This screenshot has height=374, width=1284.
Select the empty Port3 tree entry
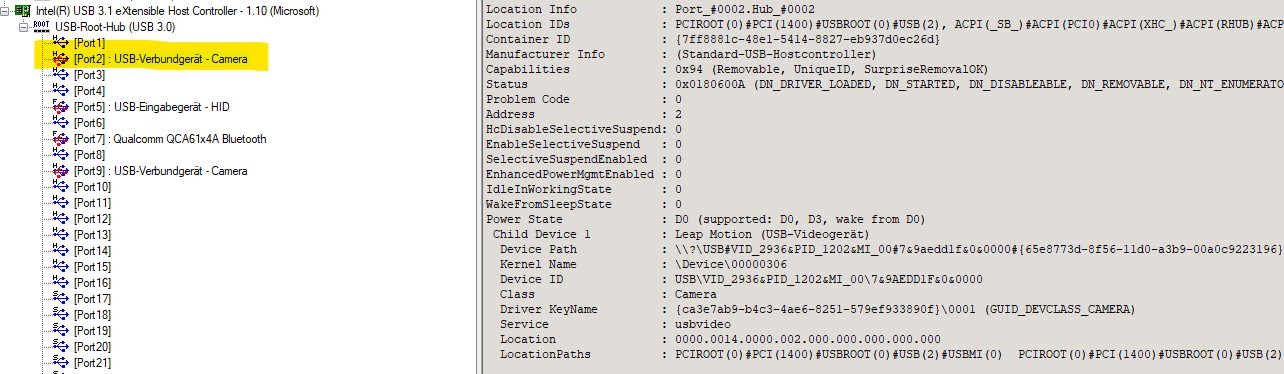89,75
